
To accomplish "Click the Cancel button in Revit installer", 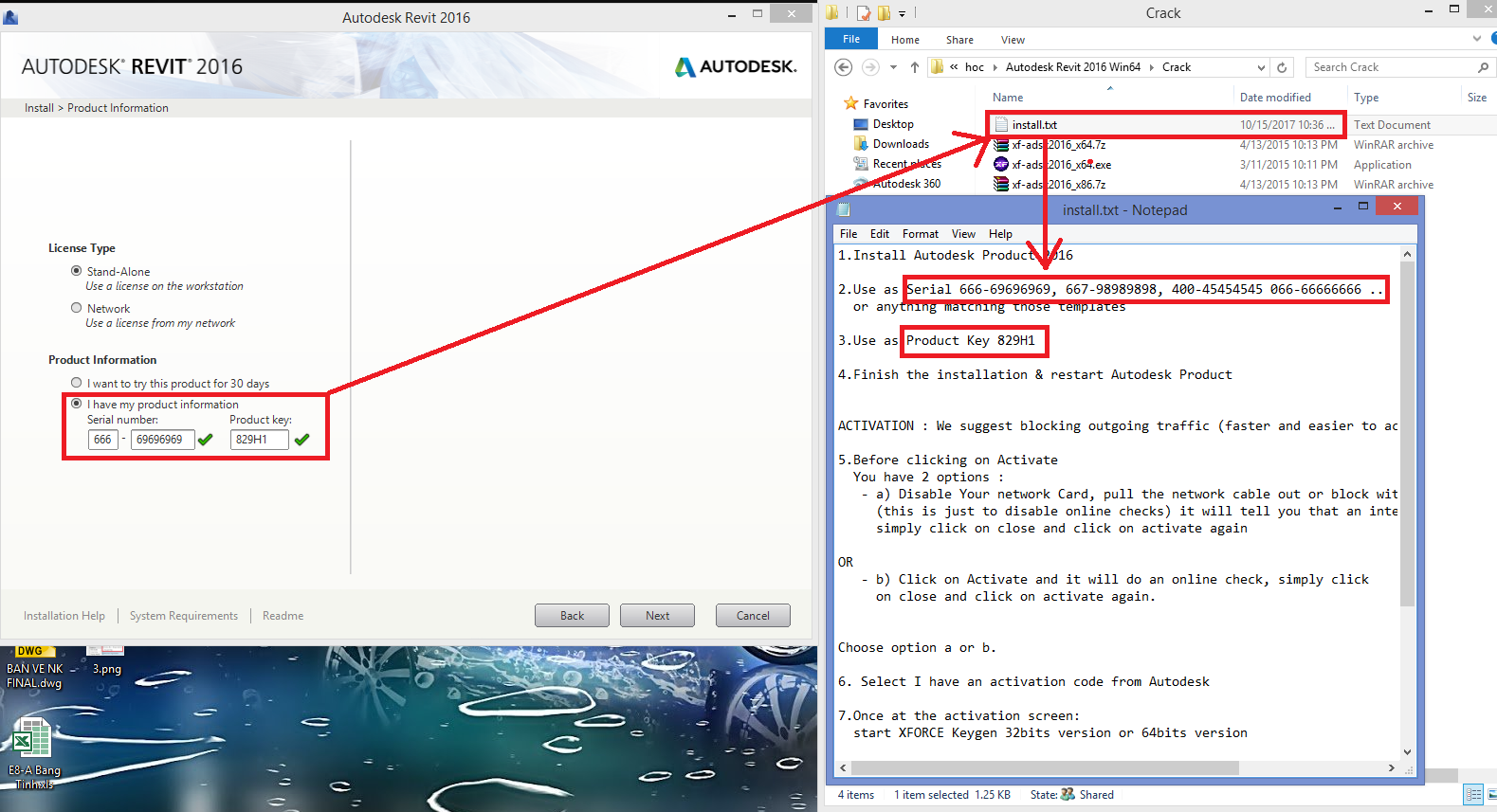I will tap(753, 616).
